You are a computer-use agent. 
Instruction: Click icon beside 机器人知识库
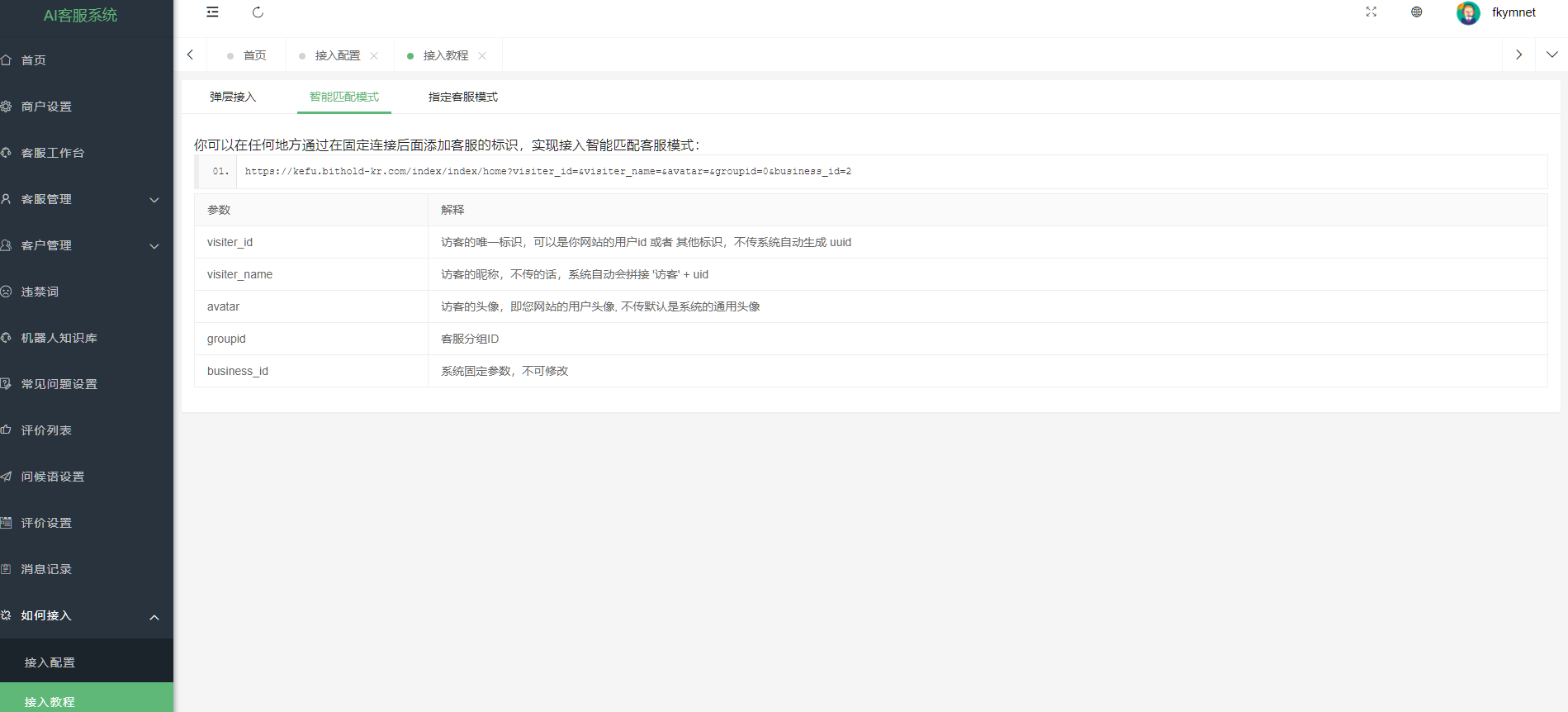(x=6, y=338)
